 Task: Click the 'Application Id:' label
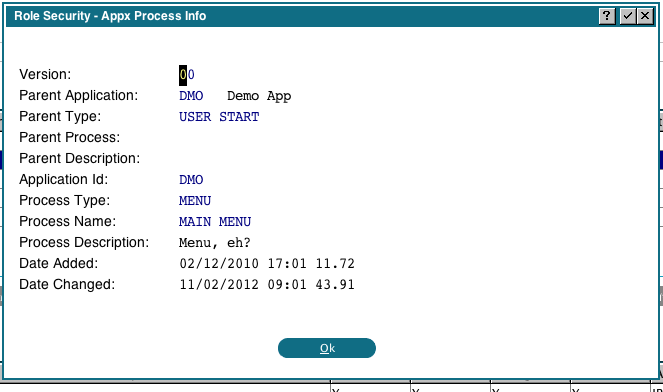[x=63, y=180]
